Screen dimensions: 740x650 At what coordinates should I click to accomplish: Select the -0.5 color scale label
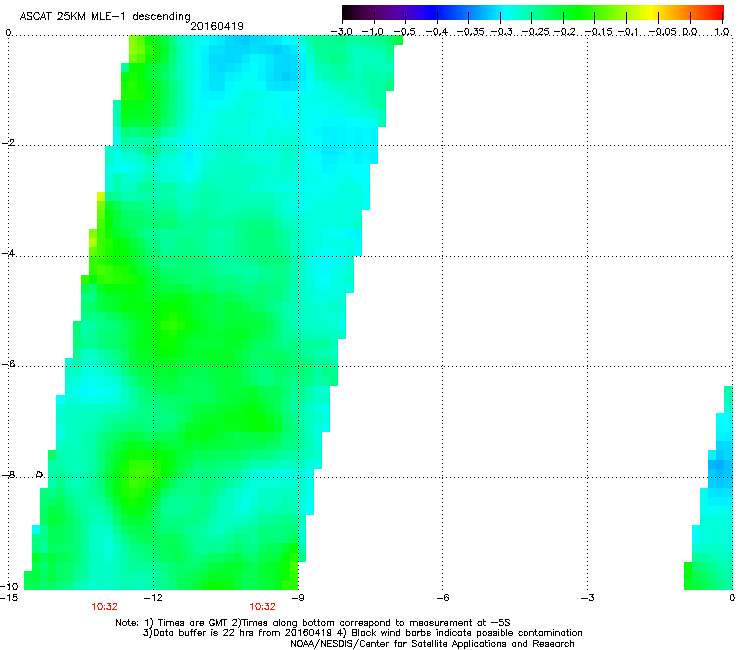pos(405,32)
